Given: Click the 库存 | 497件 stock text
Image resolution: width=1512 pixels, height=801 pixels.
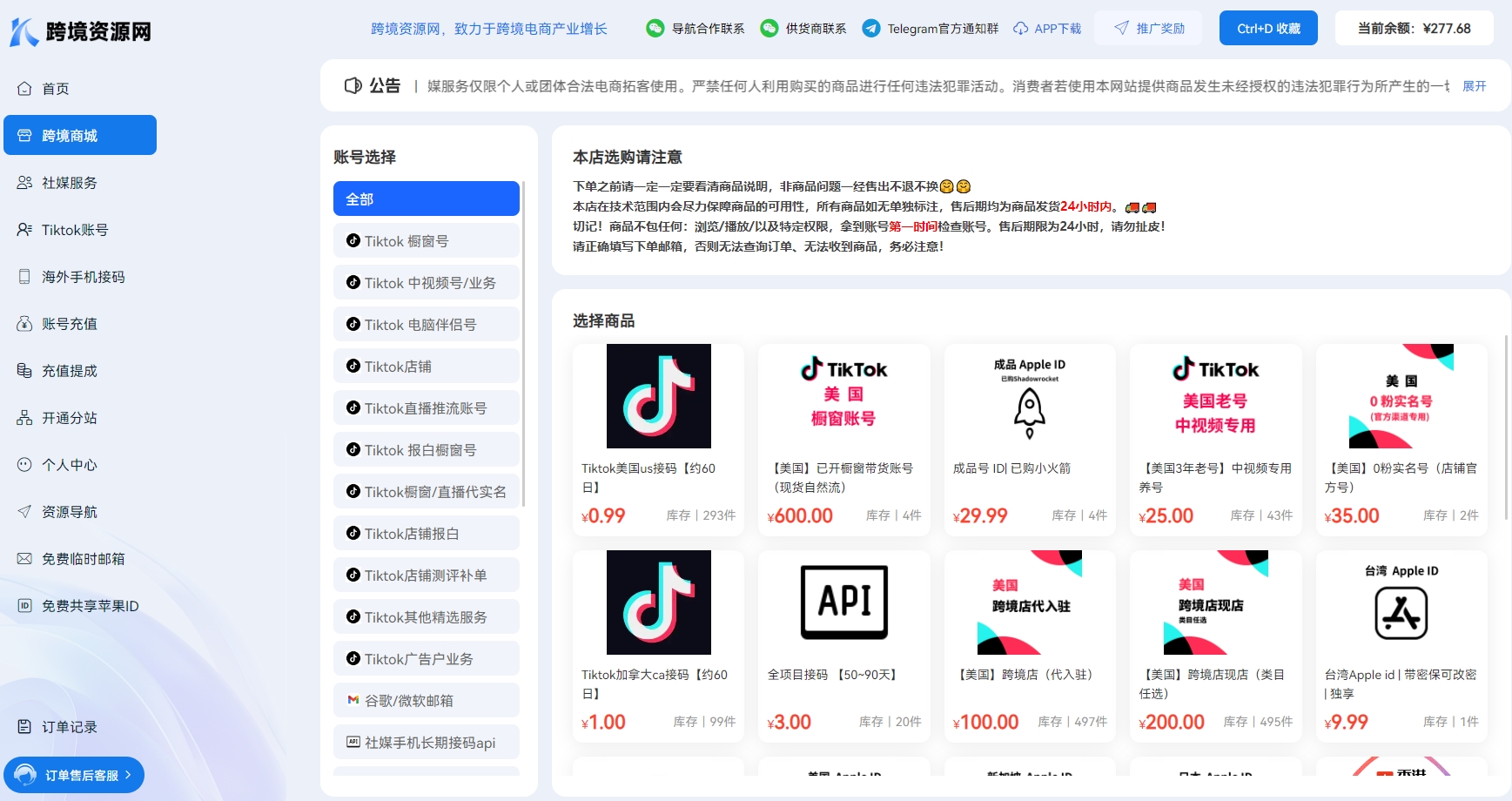Looking at the screenshot, I should click(1072, 722).
